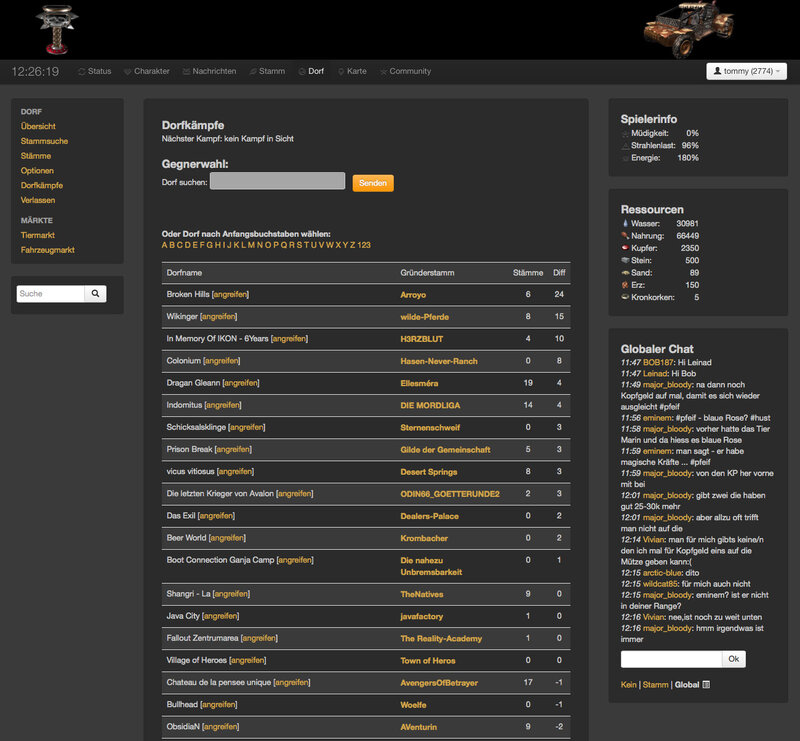Click the magnifier icon in the sidebar search

click(95, 293)
